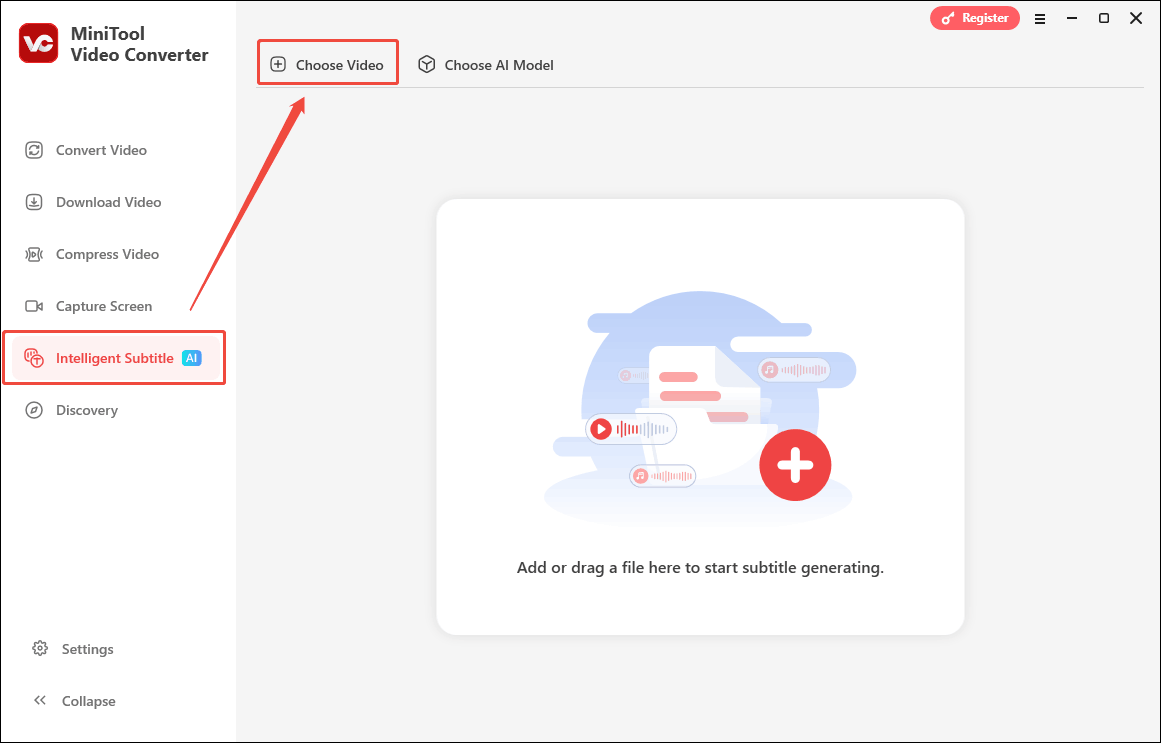Minimize the application window

(1071, 18)
